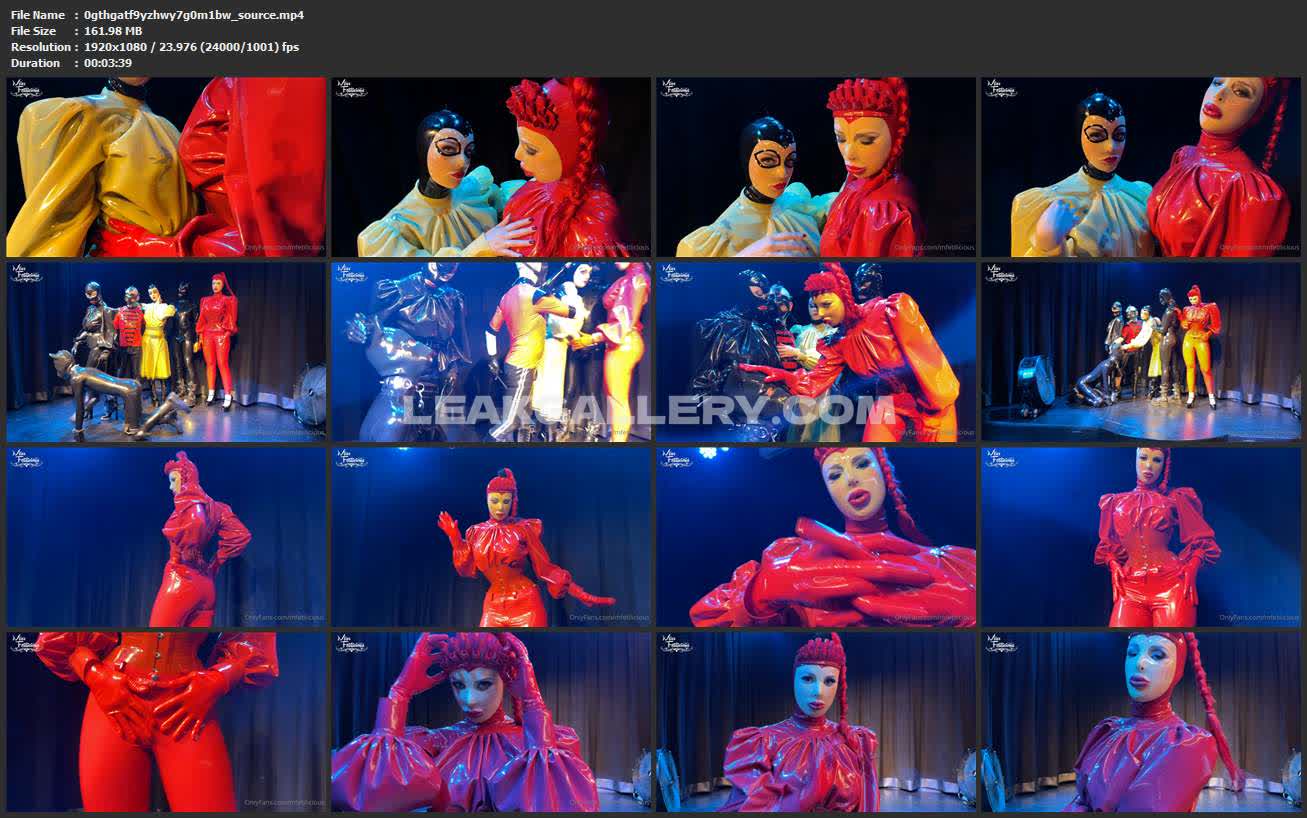Open thumbnail with figure kneeling on stage floor
The width and height of the screenshot is (1307, 818).
click(x=166, y=352)
